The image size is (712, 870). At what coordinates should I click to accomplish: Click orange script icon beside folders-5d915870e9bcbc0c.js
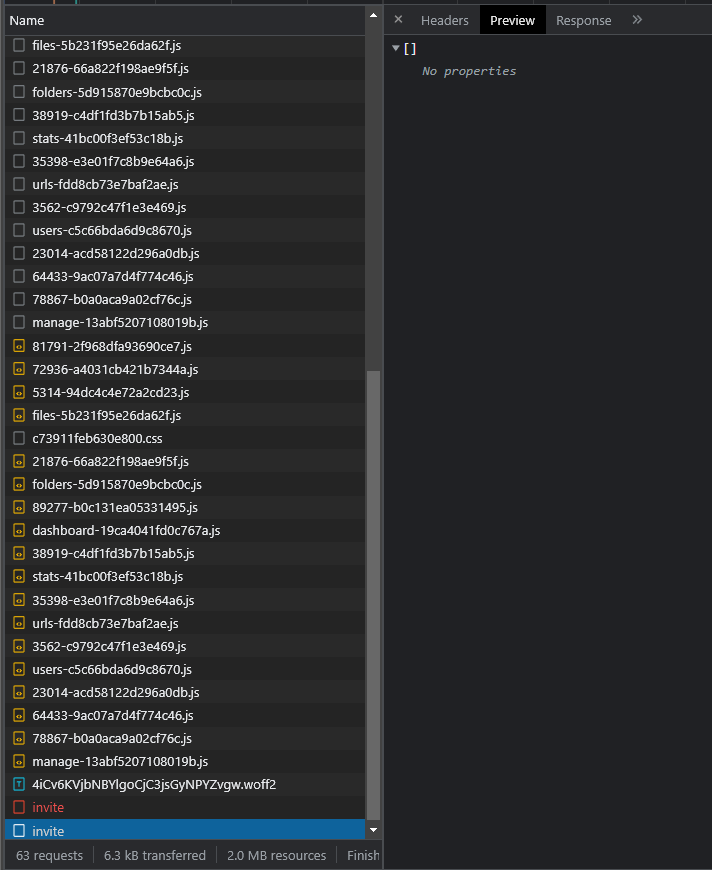(19, 484)
